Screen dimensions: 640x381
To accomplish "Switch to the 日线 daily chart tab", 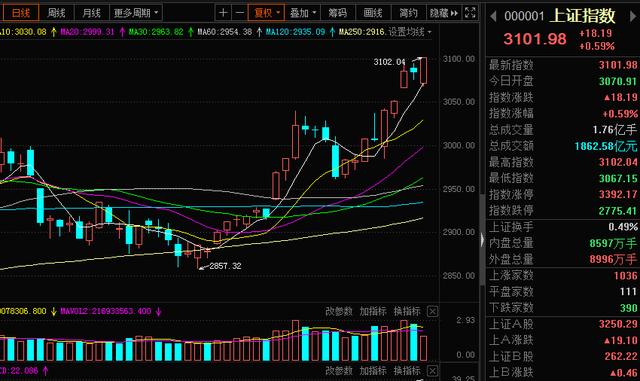I will [20, 13].
